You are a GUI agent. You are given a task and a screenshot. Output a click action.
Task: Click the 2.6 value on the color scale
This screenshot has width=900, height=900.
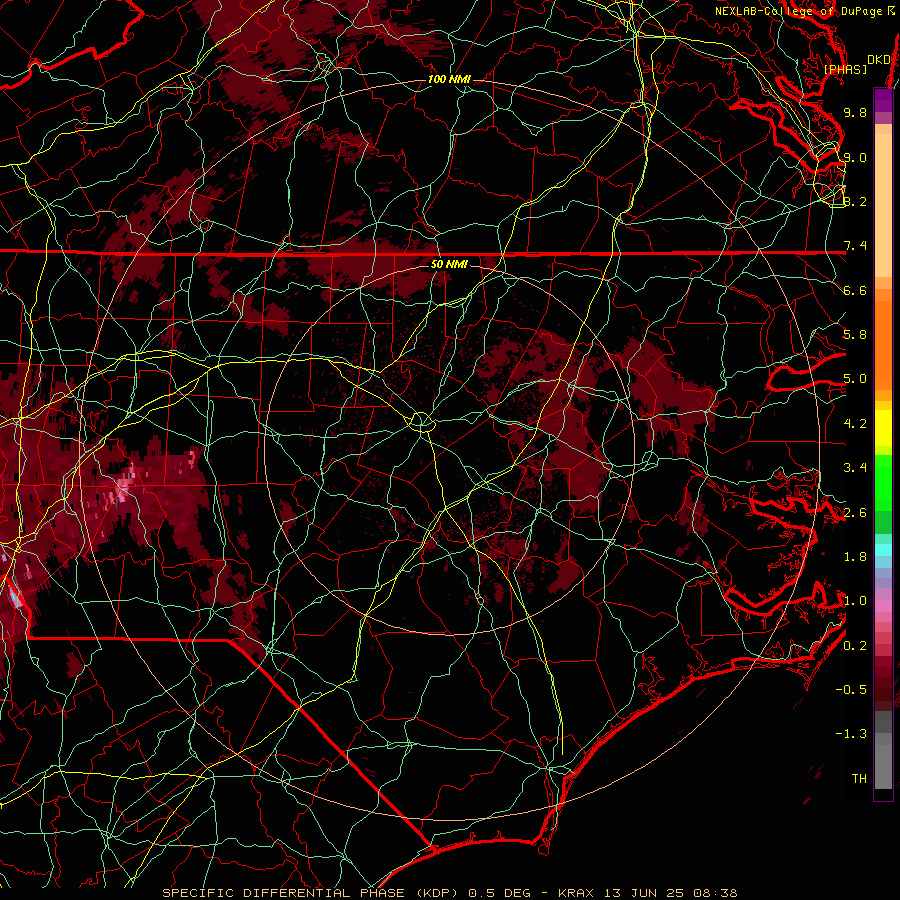855,513
